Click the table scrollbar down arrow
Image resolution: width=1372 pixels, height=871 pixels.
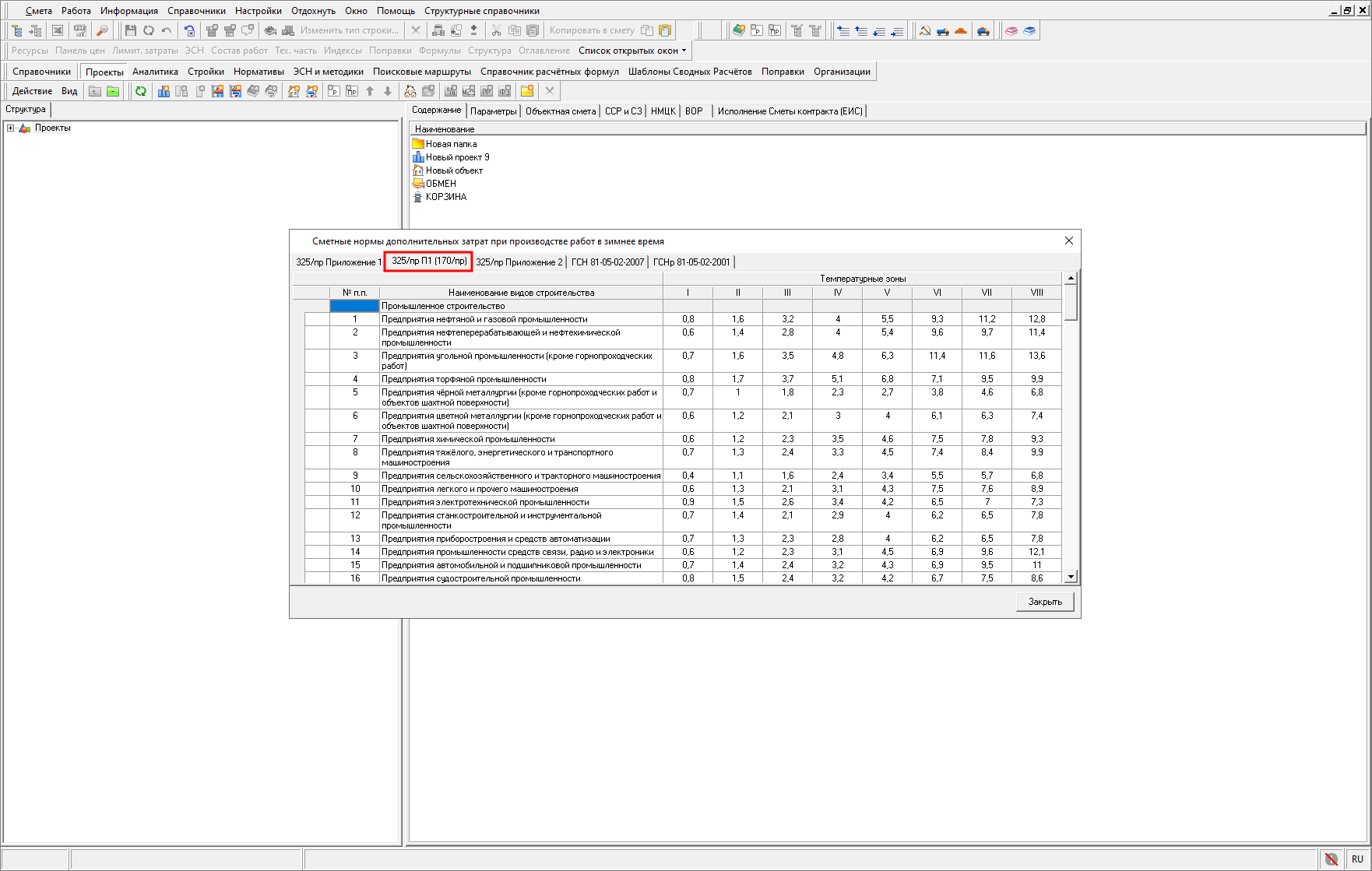[x=1071, y=577]
